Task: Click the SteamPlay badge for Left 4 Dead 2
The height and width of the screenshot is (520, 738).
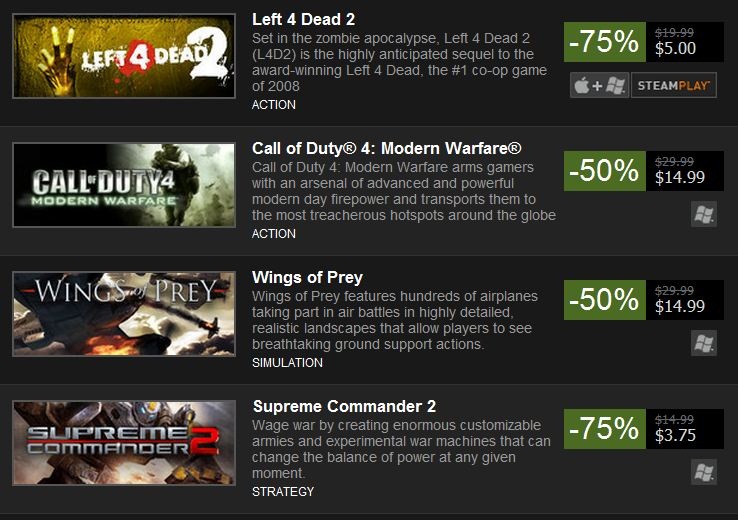Action: [674, 85]
